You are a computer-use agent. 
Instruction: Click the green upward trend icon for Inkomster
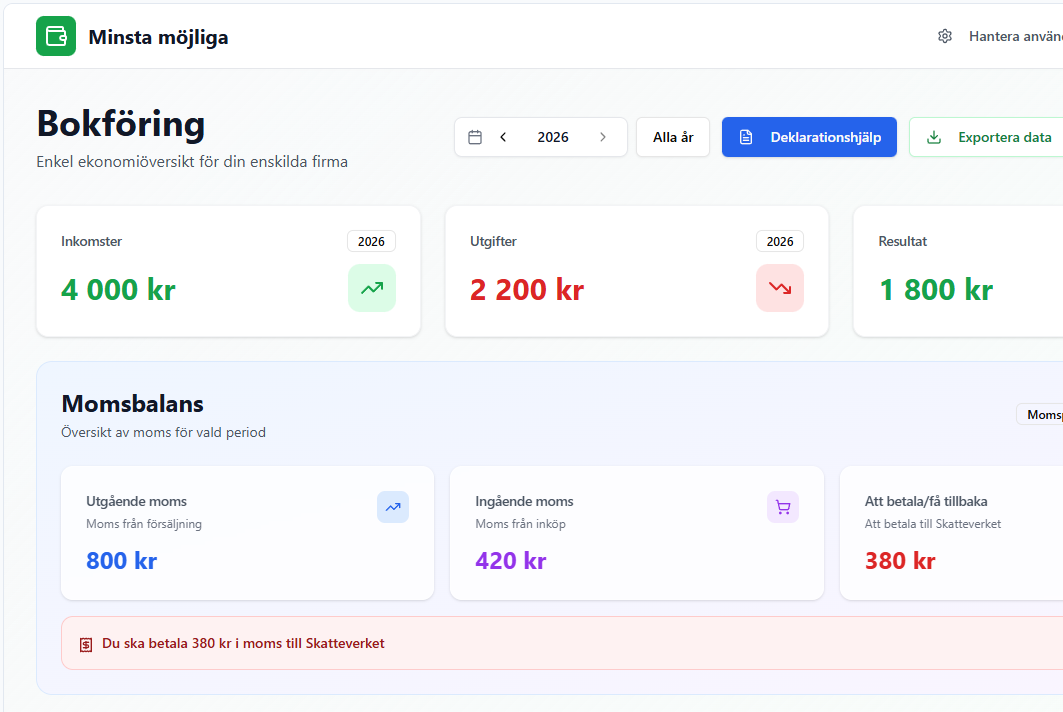[372, 288]
